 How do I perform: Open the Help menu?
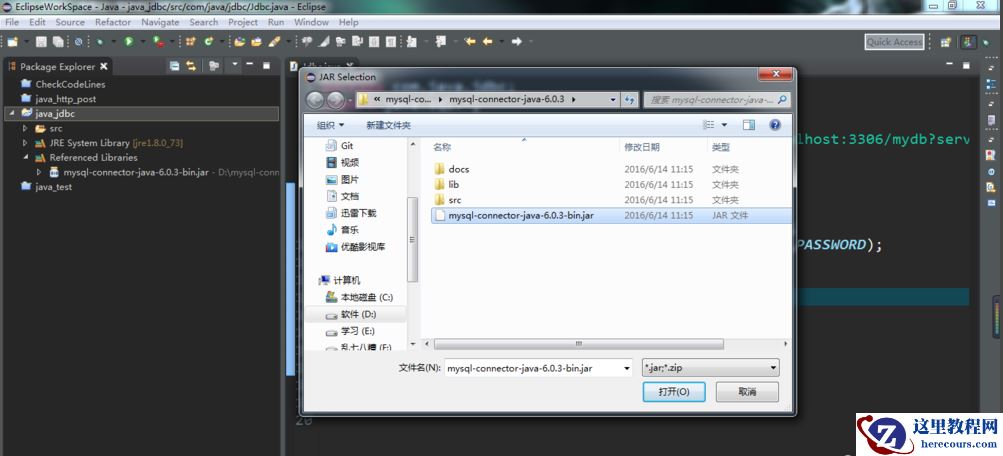coord(349,22)
